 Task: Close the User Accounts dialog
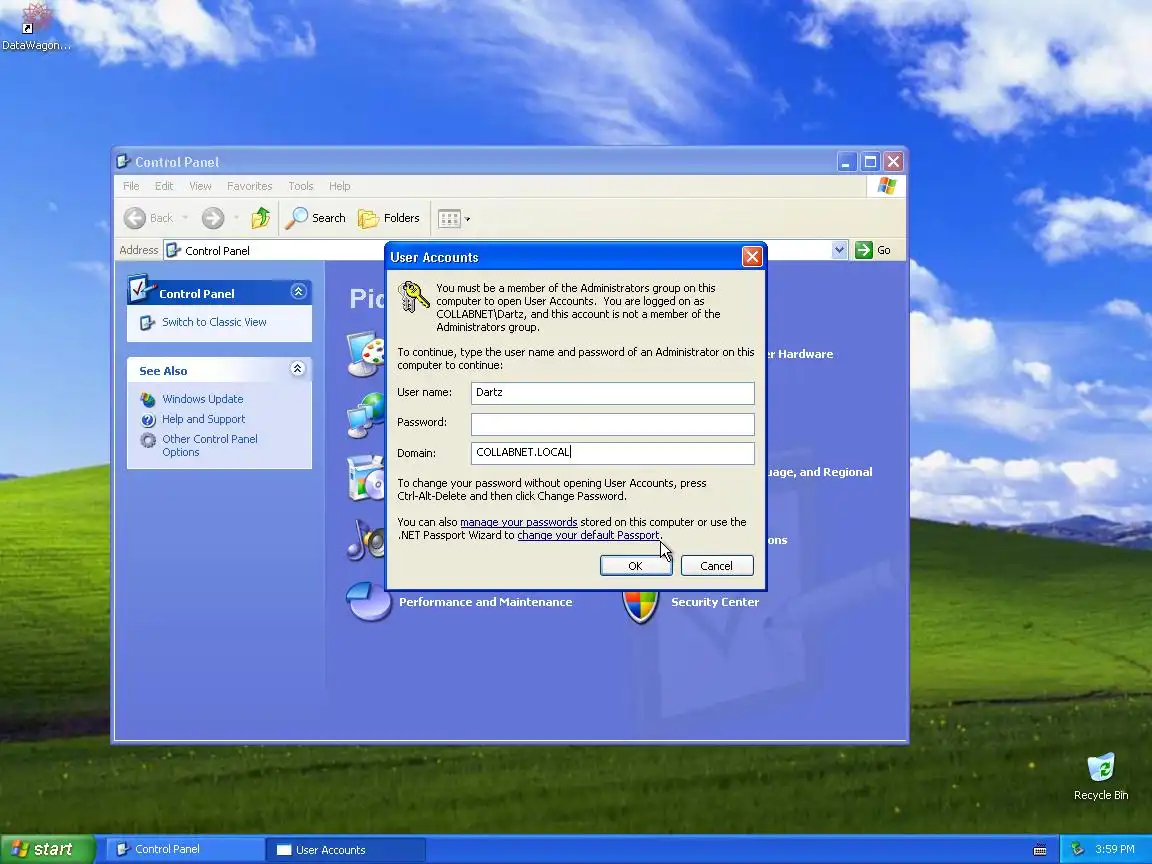click(752, 256)
